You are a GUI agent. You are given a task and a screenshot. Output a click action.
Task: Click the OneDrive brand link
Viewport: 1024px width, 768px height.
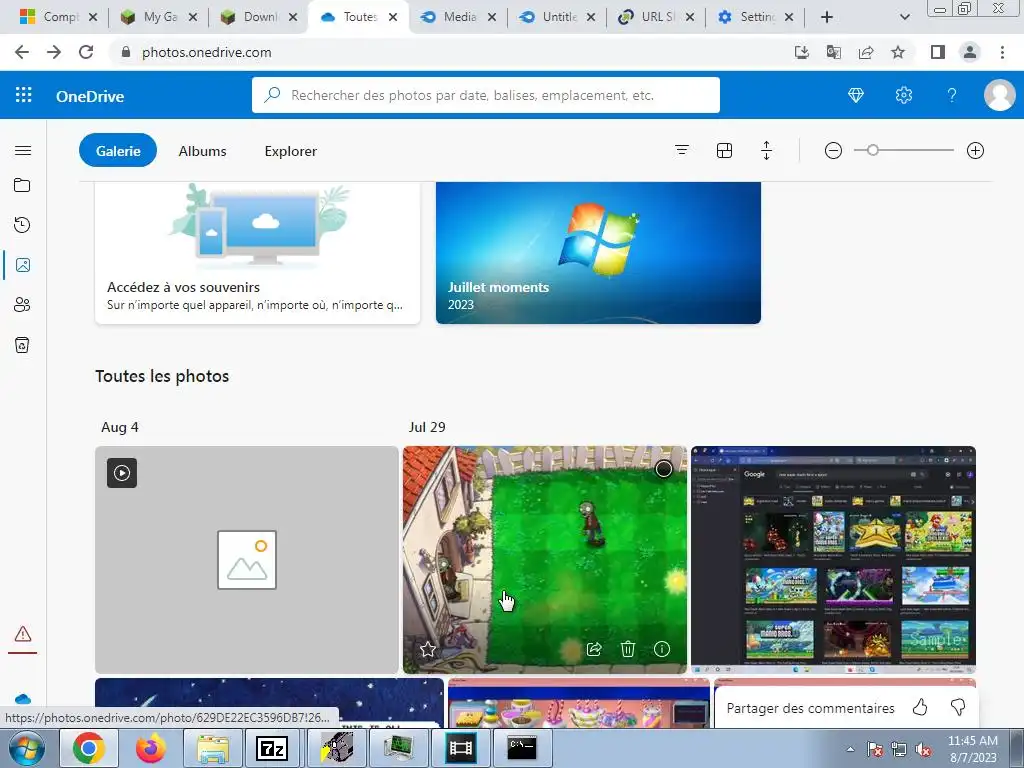pos(90,96)
